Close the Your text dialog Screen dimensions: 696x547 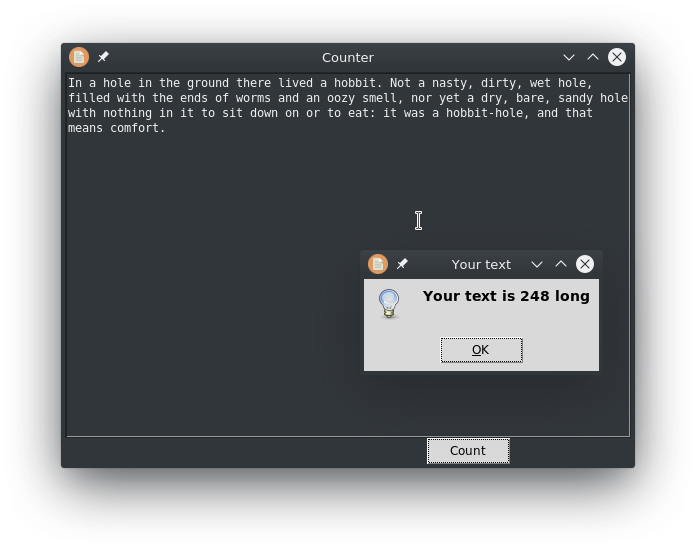(x=585, y=264)
